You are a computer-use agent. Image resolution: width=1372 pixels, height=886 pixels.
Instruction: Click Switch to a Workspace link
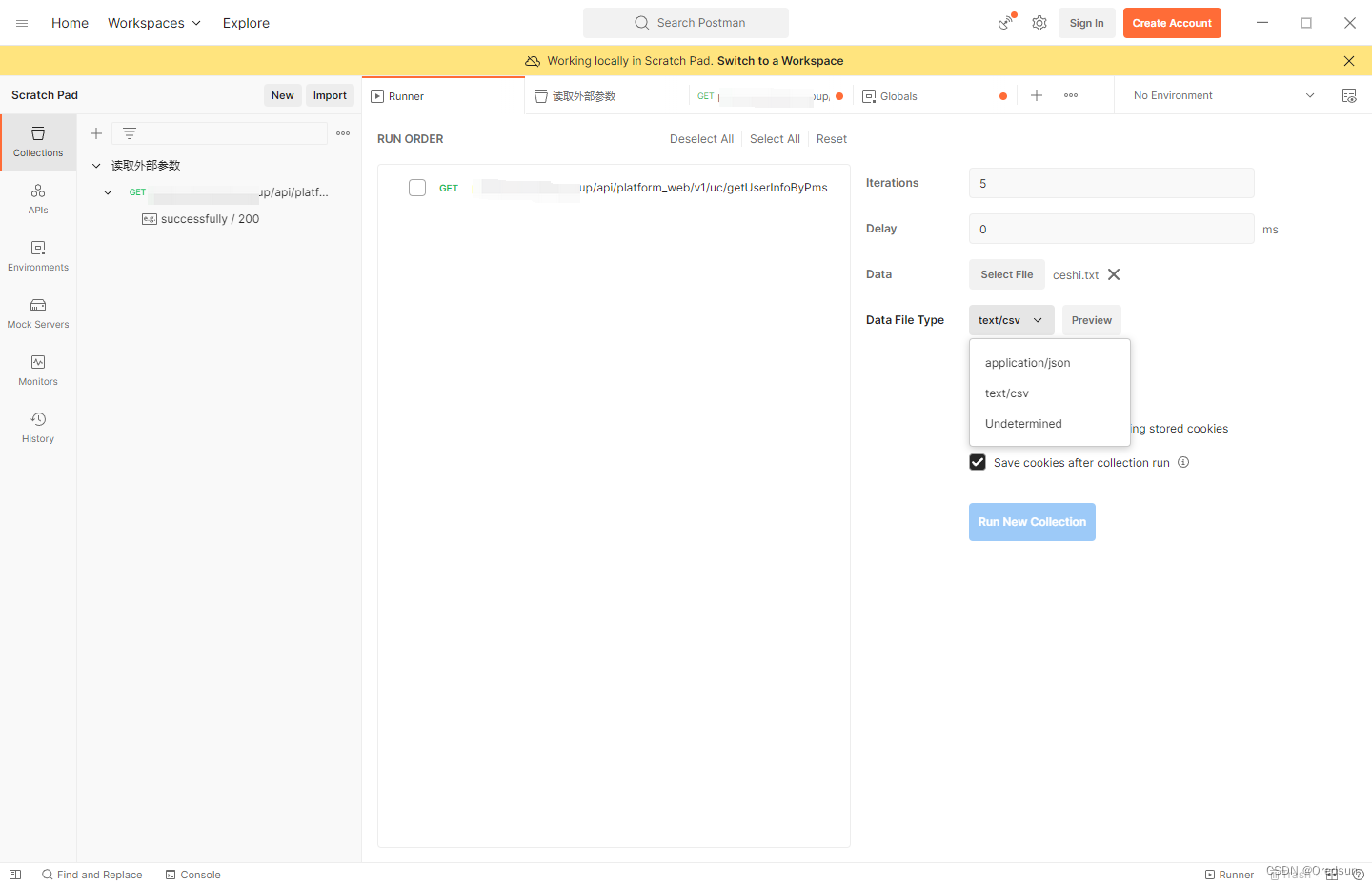(780, 61)
